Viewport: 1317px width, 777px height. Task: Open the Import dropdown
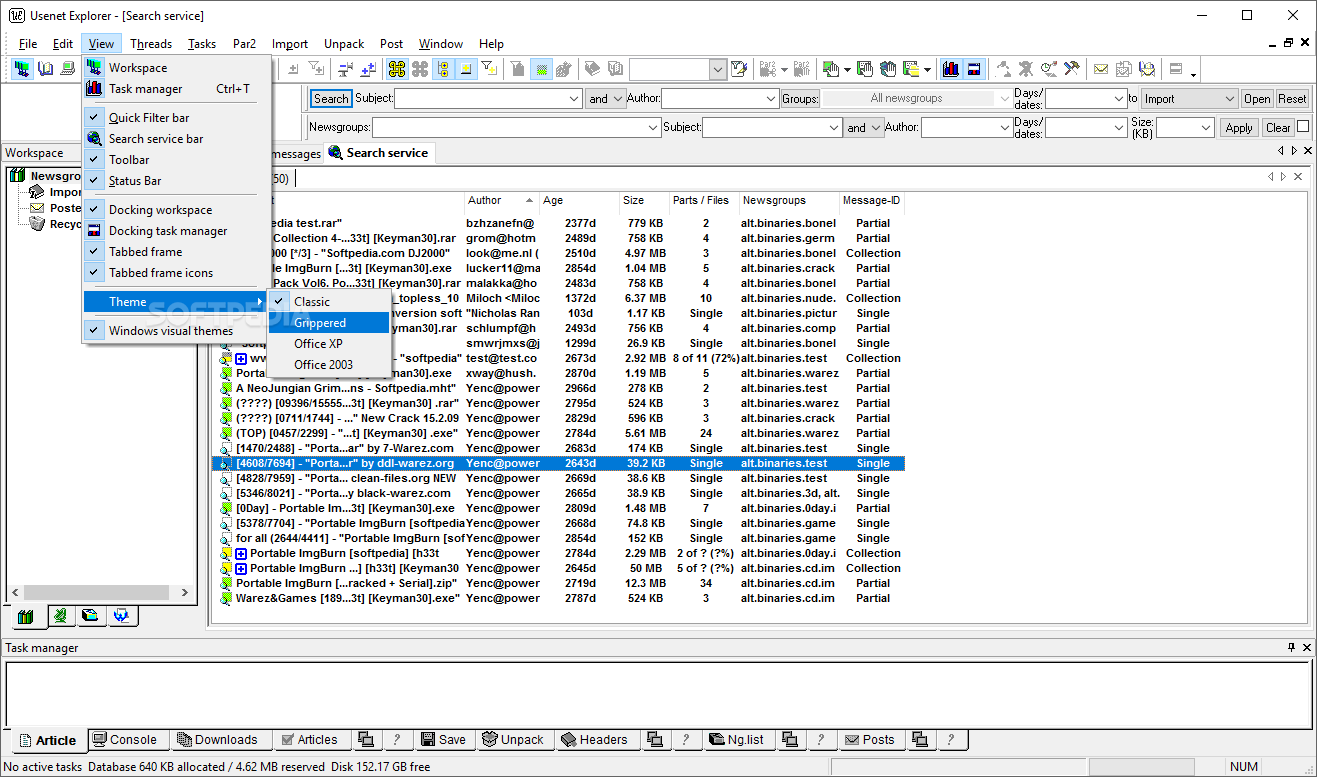[x=1229, y=99]
